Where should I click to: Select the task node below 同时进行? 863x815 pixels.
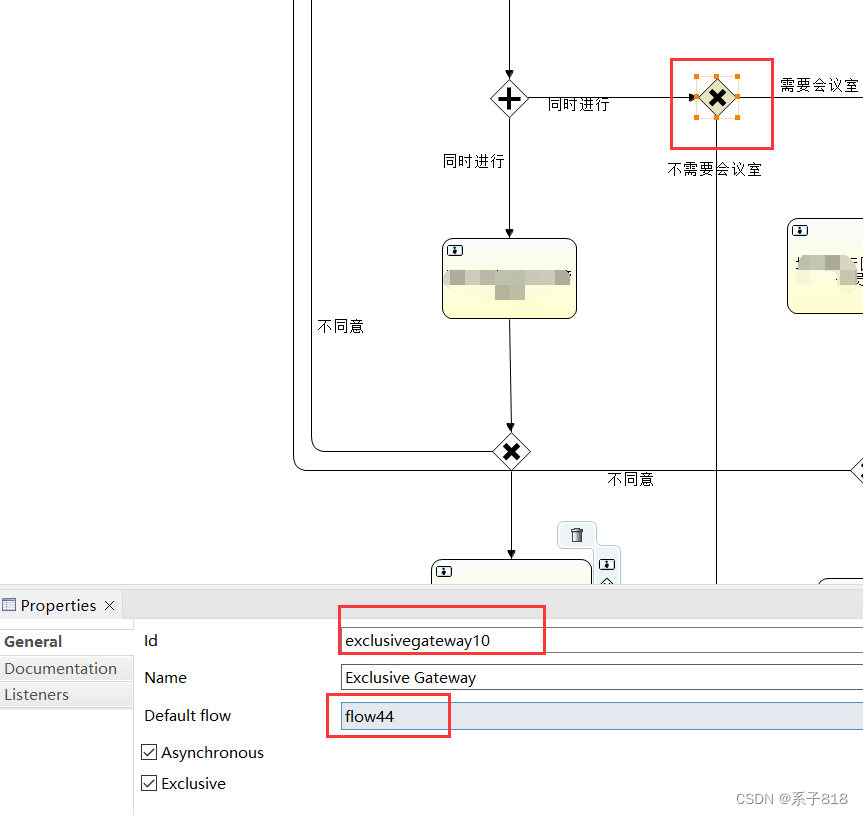click(x=509, y=278)
